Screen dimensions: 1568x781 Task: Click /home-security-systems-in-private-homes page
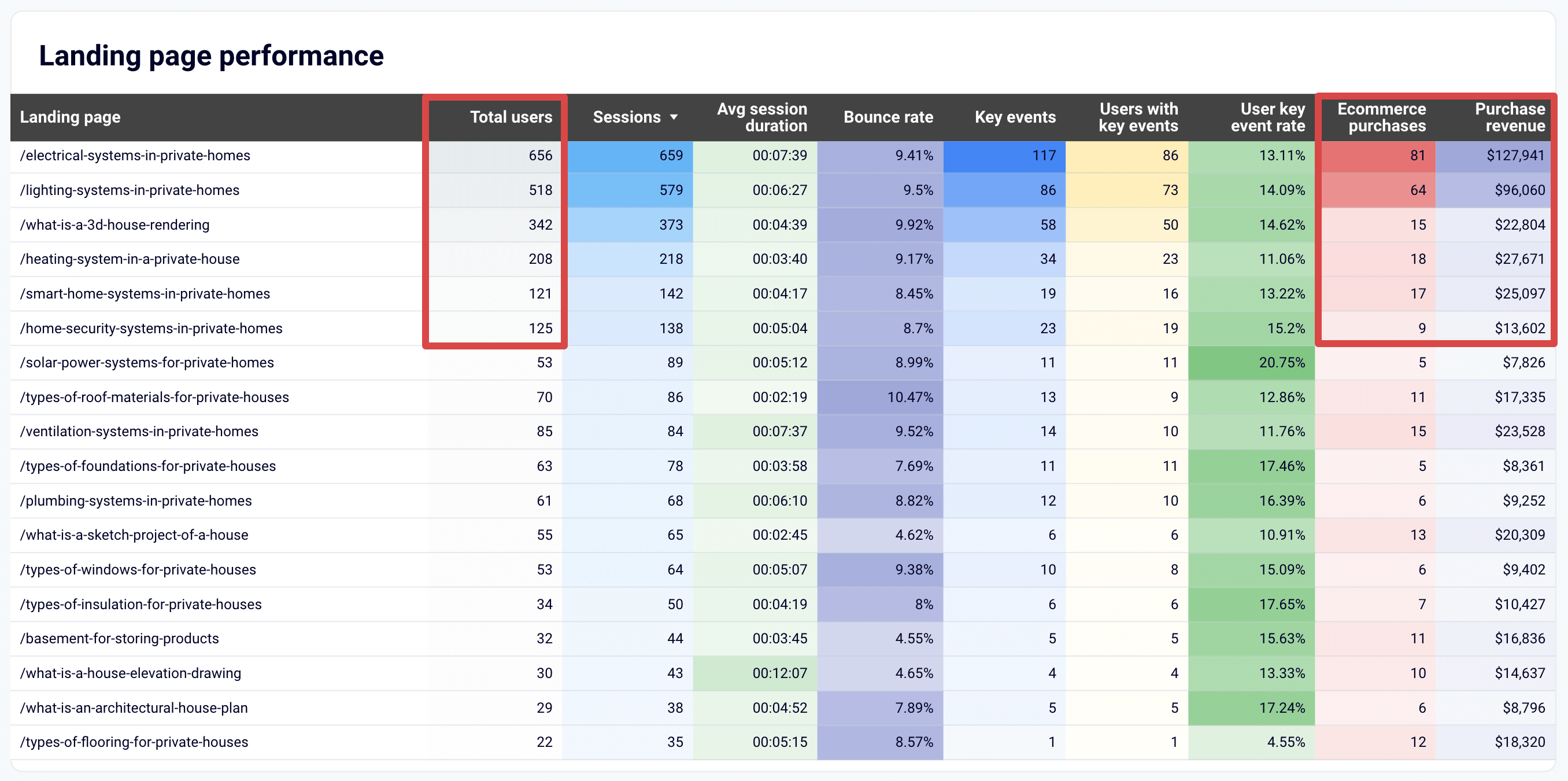coord(151,329)
